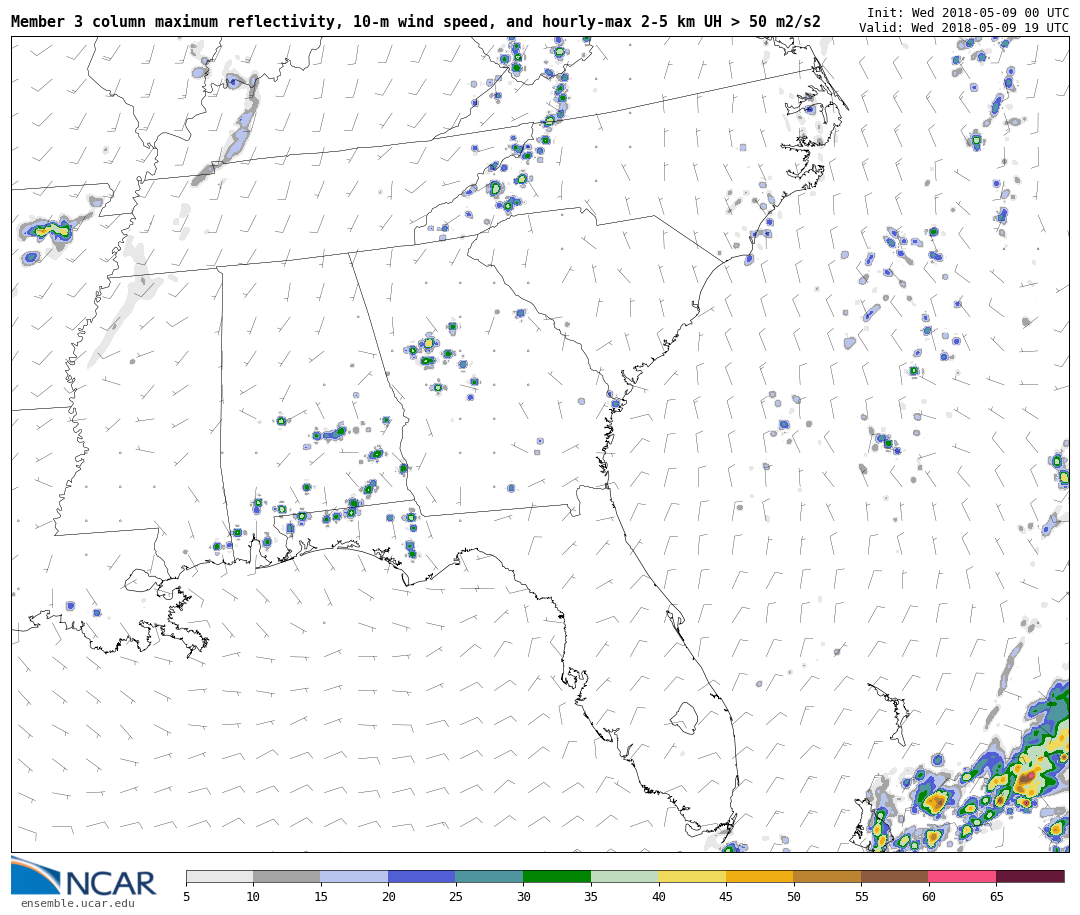Click the colorbar label 20

388,896
